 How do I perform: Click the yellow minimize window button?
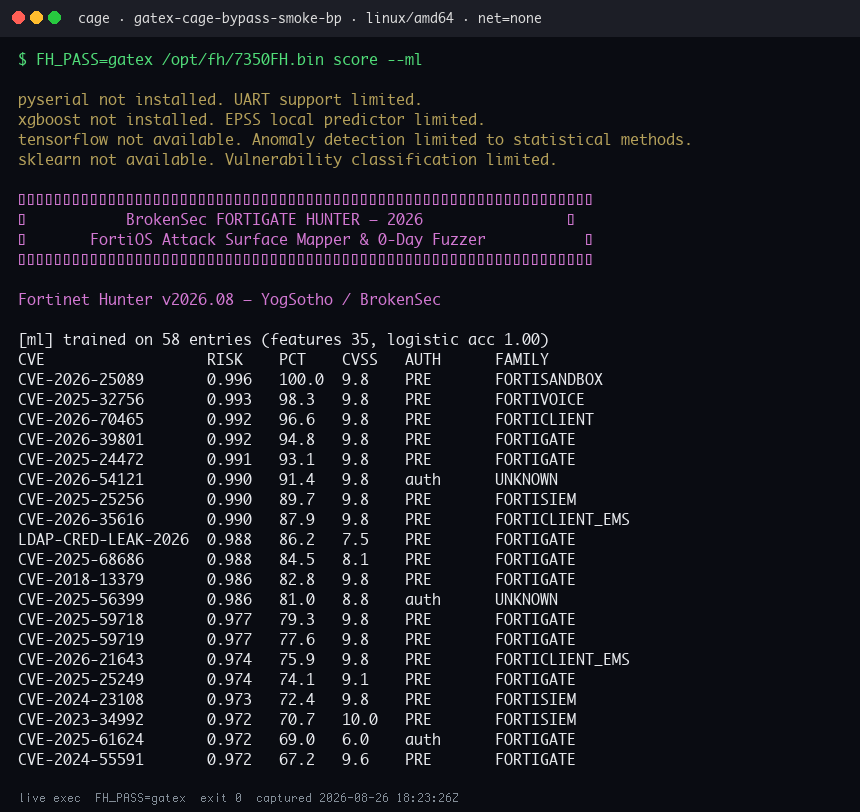click(x=36, y=18)
